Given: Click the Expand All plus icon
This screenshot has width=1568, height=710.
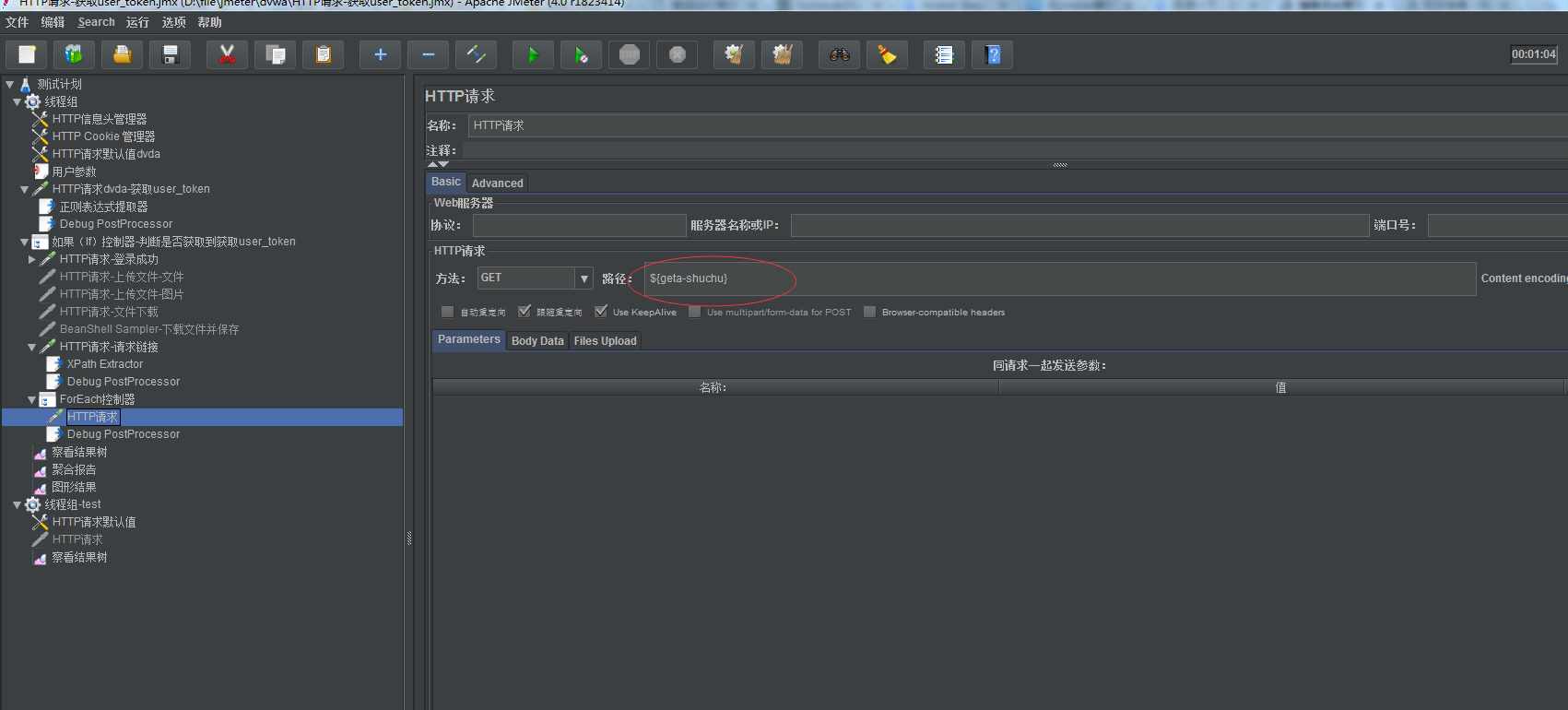Looking at the screenshot, I should (380, 54).
